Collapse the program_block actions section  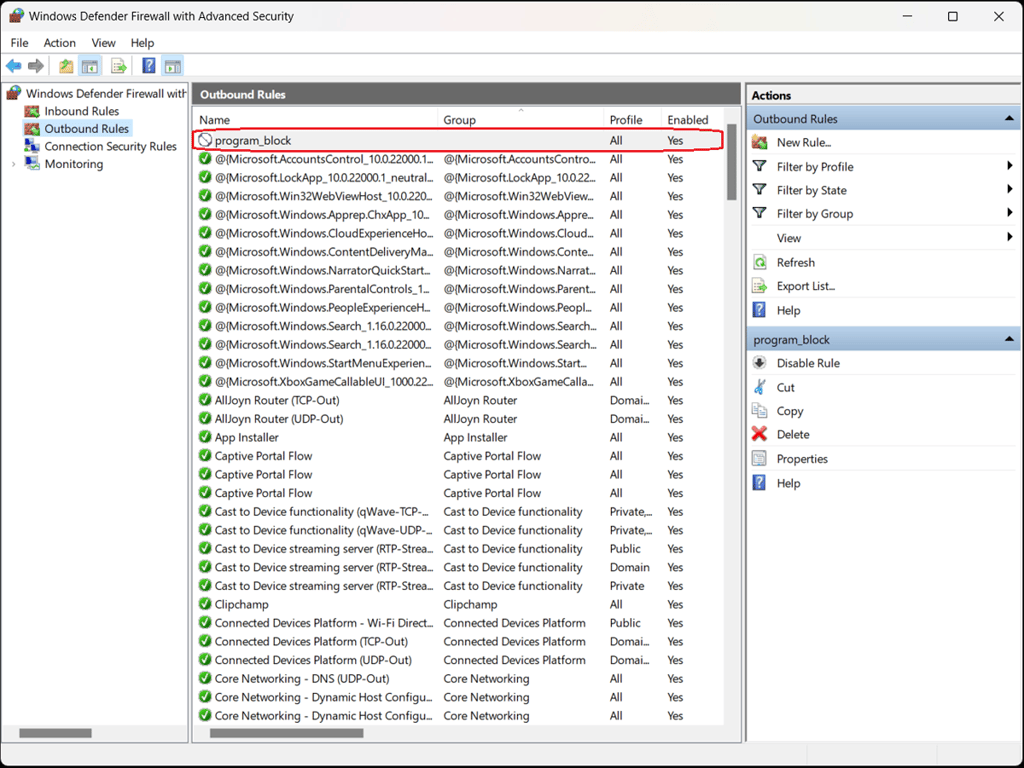[x=1009, y=340]
